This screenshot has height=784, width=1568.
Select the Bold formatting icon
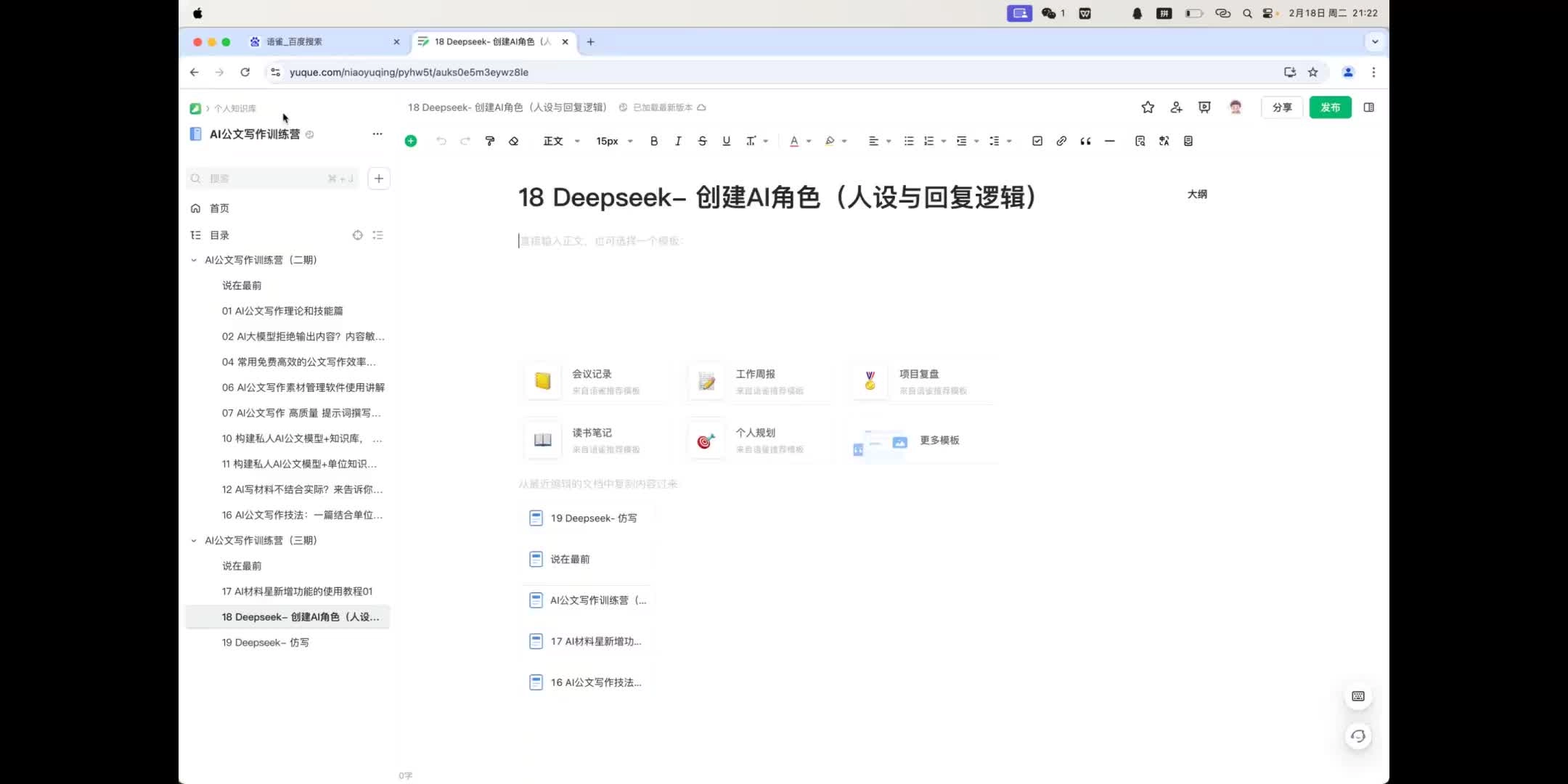click(653, 140)
